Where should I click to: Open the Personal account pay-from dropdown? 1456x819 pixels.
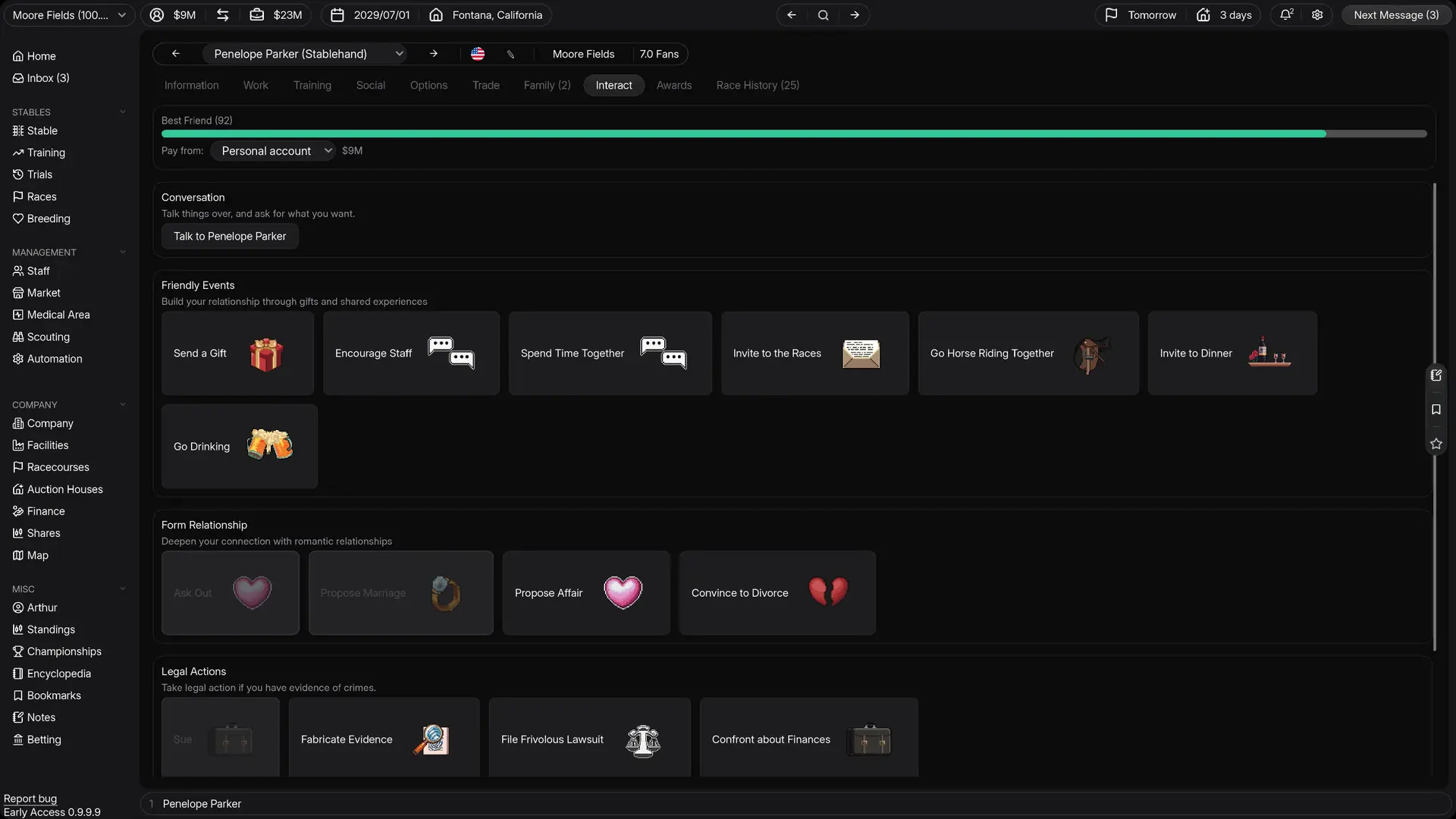pyautogui.click(x=273, y=151)
